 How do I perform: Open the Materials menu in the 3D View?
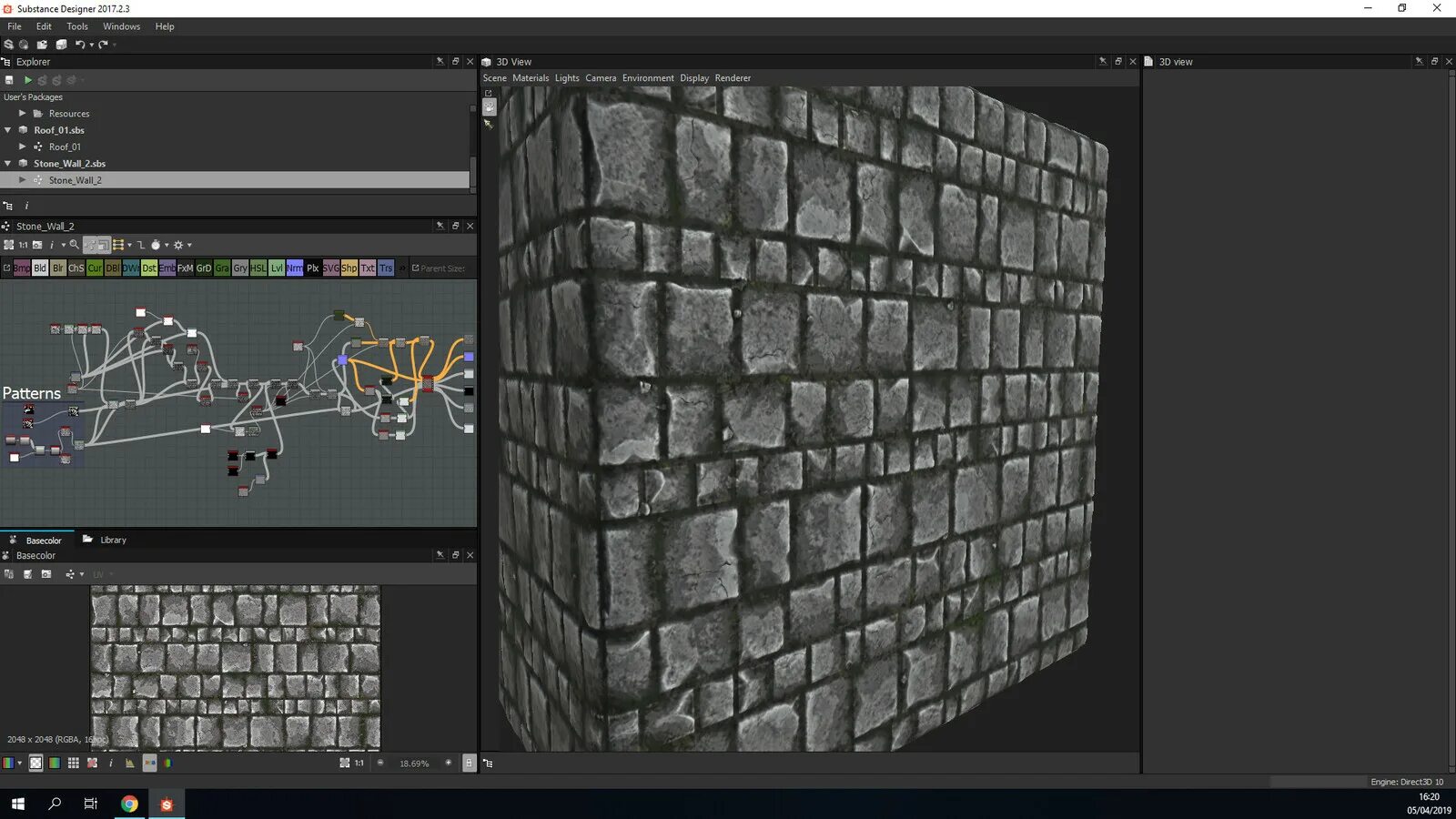click(531, 78)
